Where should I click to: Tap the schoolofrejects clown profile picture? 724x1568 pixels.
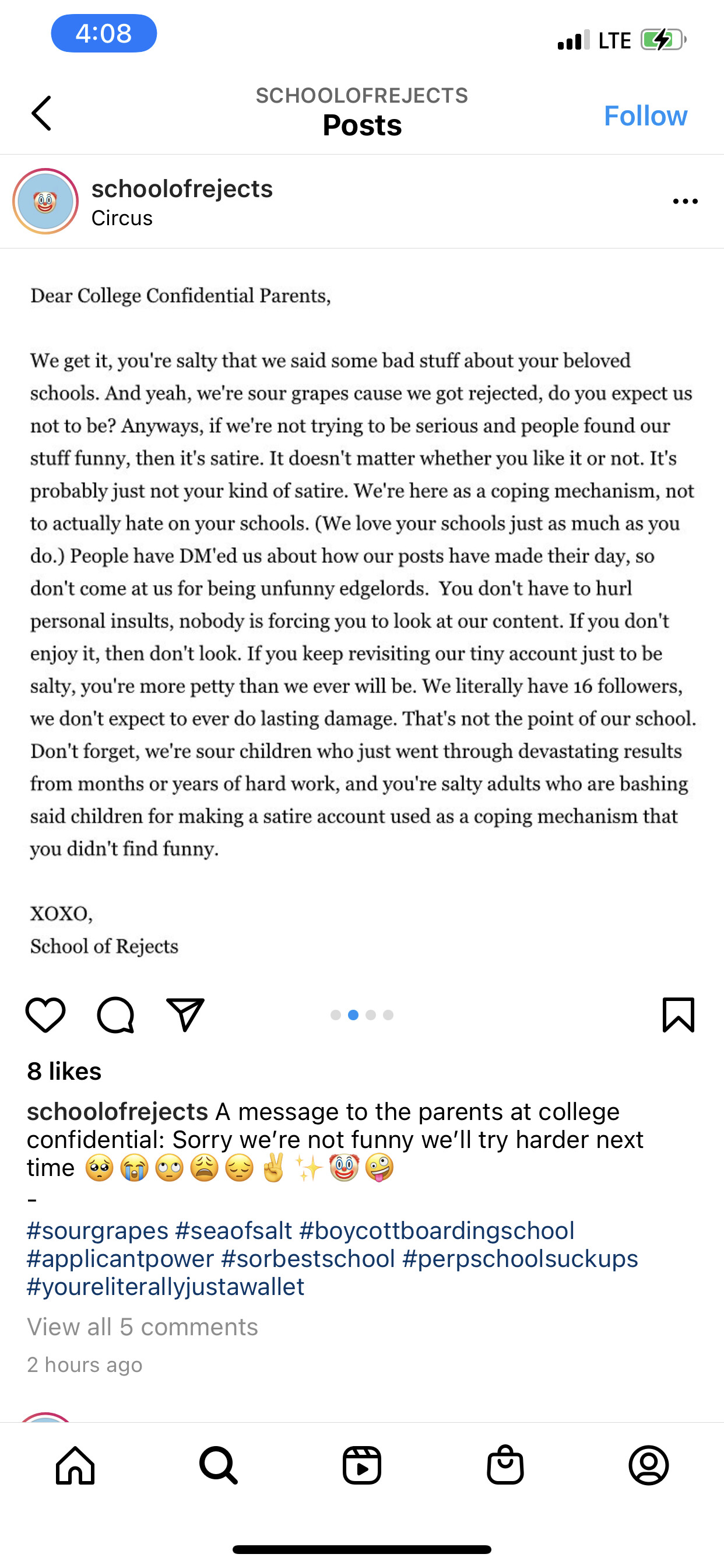pyautogui.click(x=45, y=201)
